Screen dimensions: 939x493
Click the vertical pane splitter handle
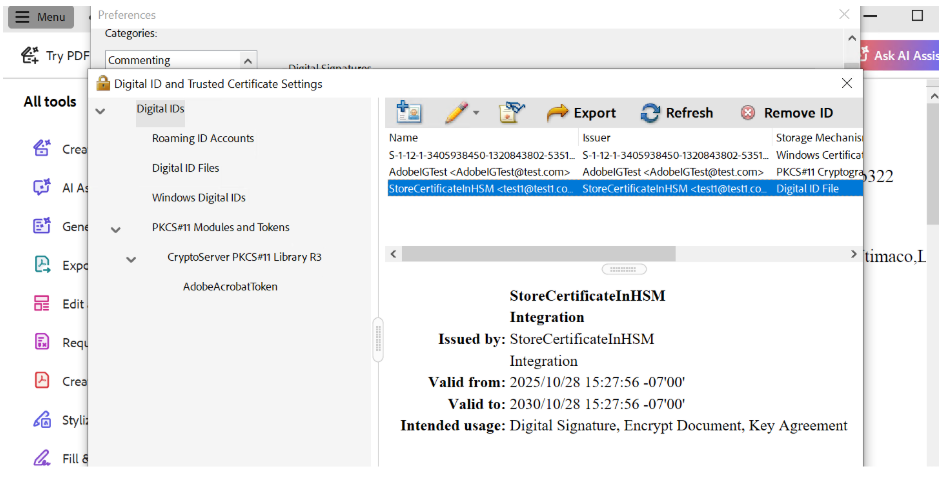[x=378, y=340]
